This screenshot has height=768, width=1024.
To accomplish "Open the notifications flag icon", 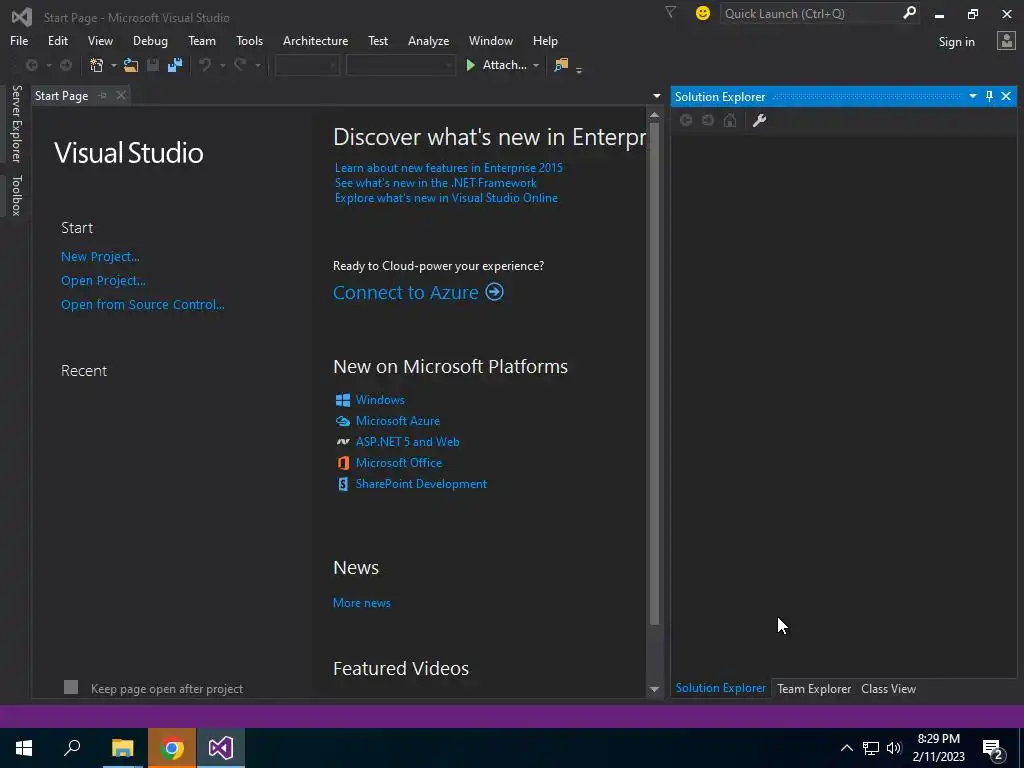I will click(670, 12).
